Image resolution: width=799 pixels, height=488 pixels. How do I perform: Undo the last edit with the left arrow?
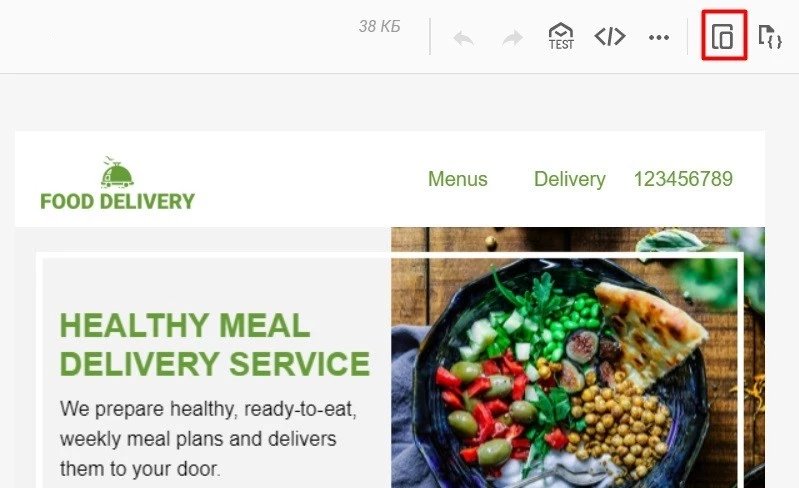tap(463, 38)
